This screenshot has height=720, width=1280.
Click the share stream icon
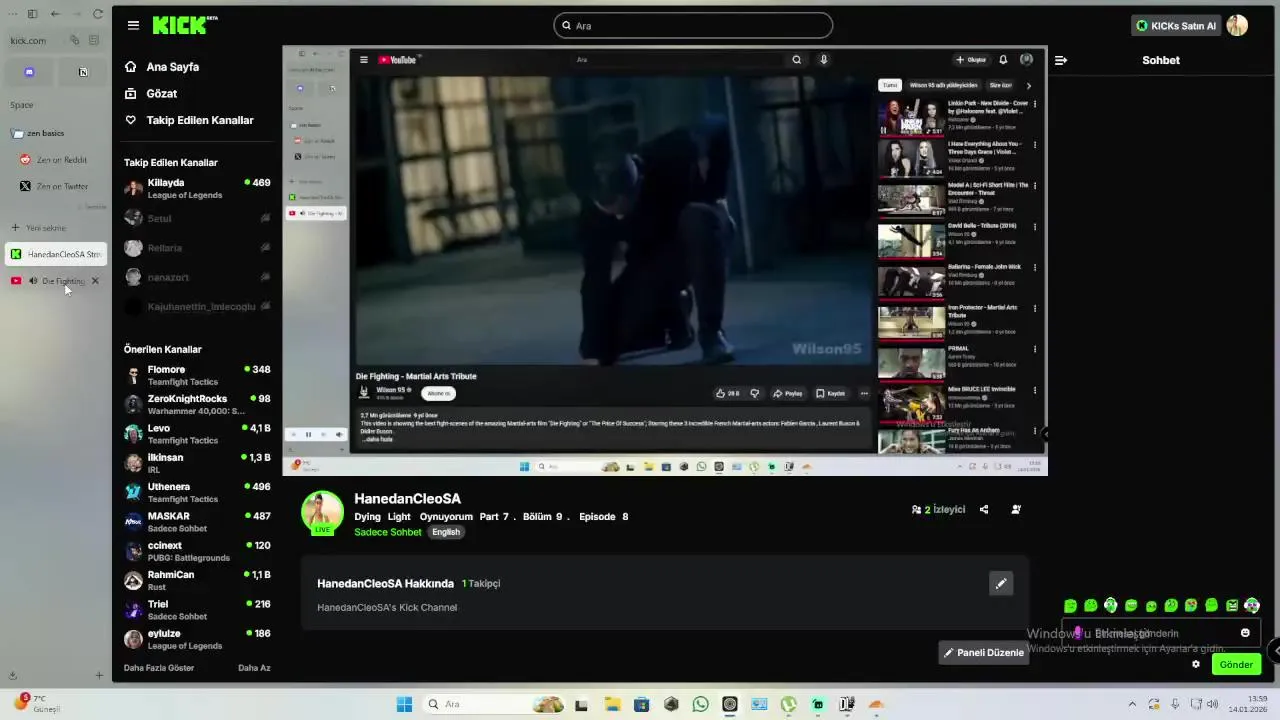984,509
